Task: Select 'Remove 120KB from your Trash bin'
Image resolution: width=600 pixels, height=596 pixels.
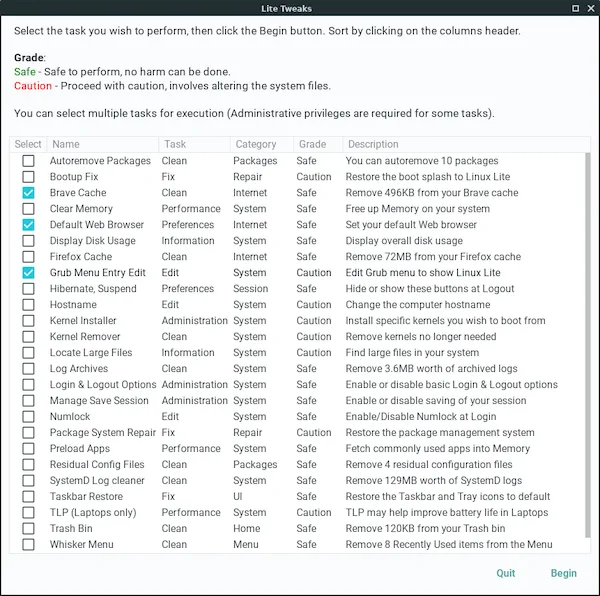Action: click(426, 529)
